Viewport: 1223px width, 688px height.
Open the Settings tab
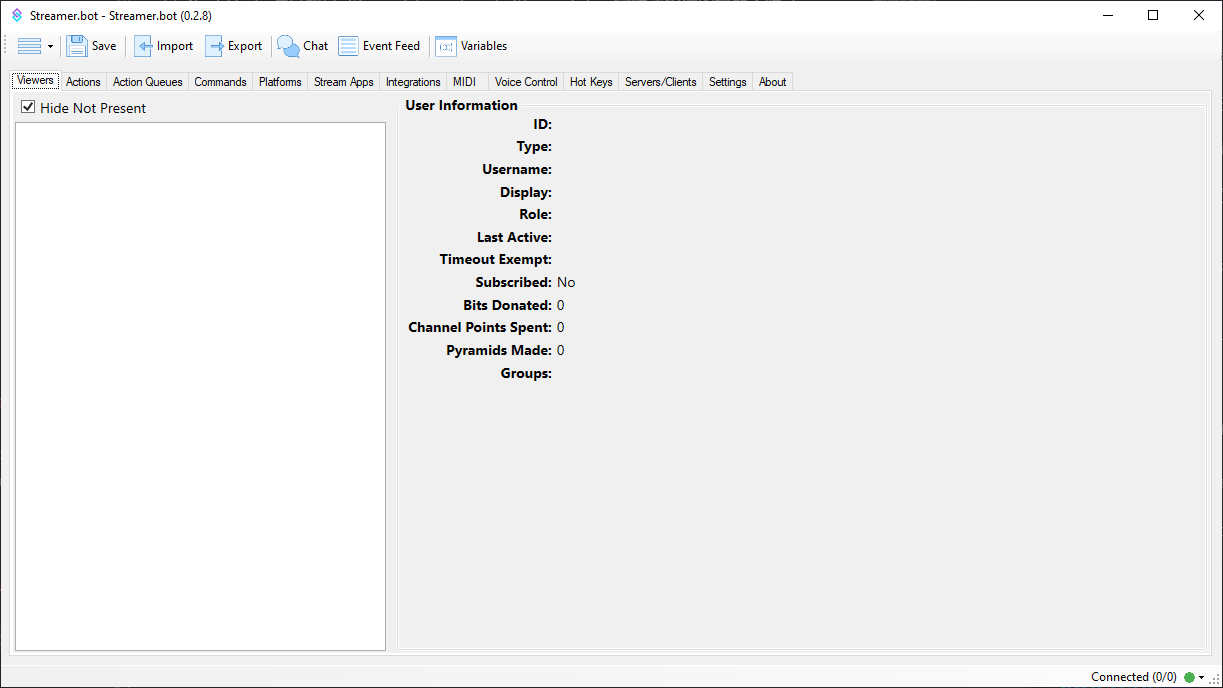click(x=727, y=82)
